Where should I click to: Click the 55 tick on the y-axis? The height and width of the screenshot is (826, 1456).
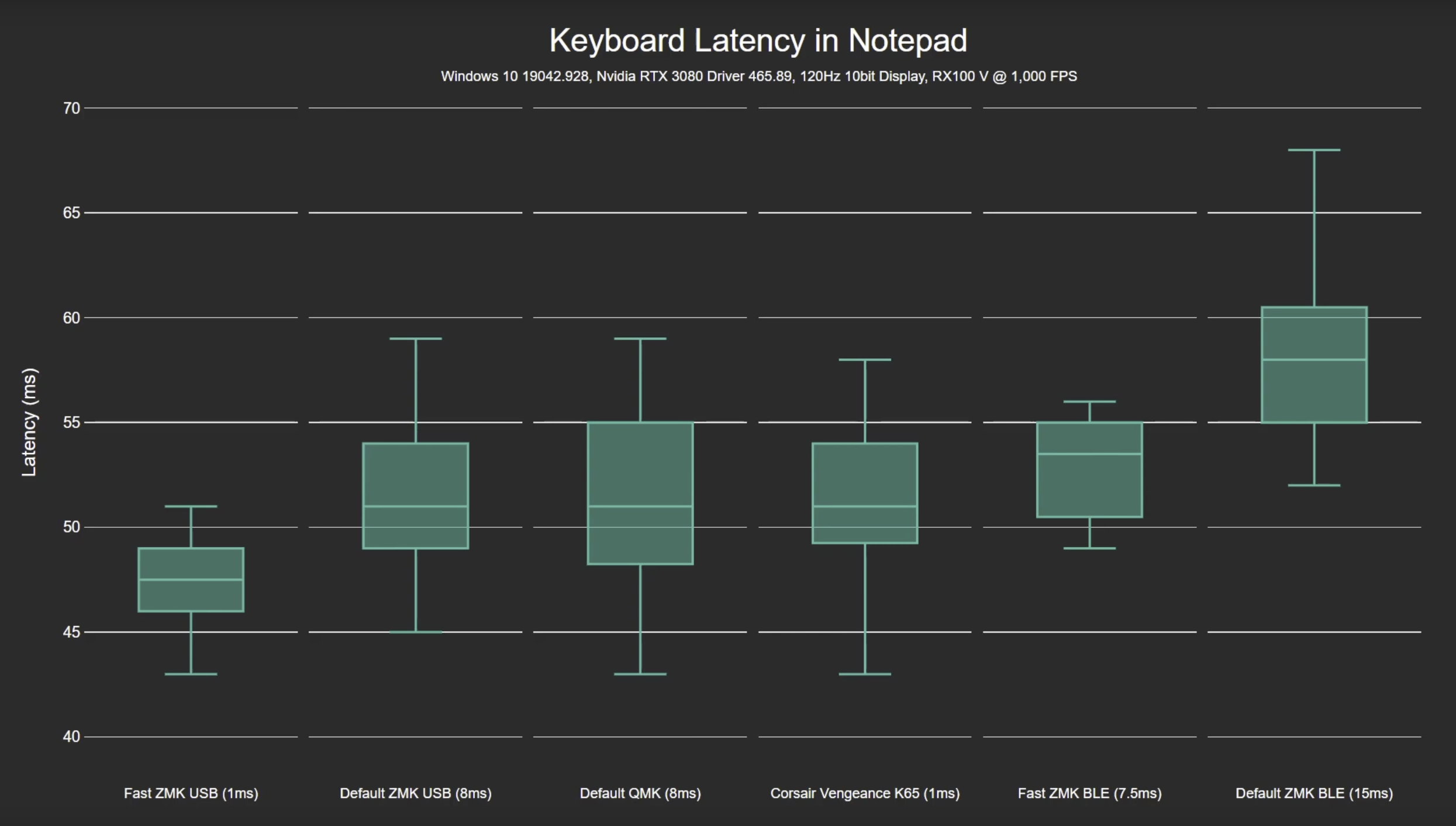(x=71, y=422)
